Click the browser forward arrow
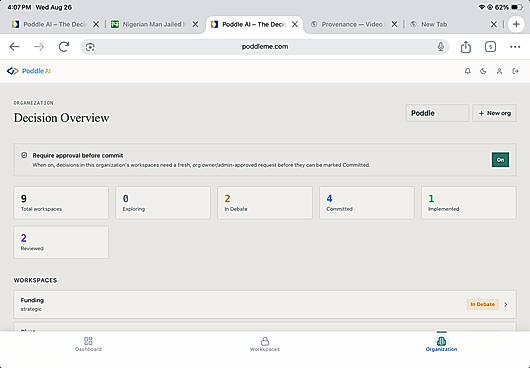The height and width of the screenshot is (368, 530). pyautogui.click(x=39, y=47)
